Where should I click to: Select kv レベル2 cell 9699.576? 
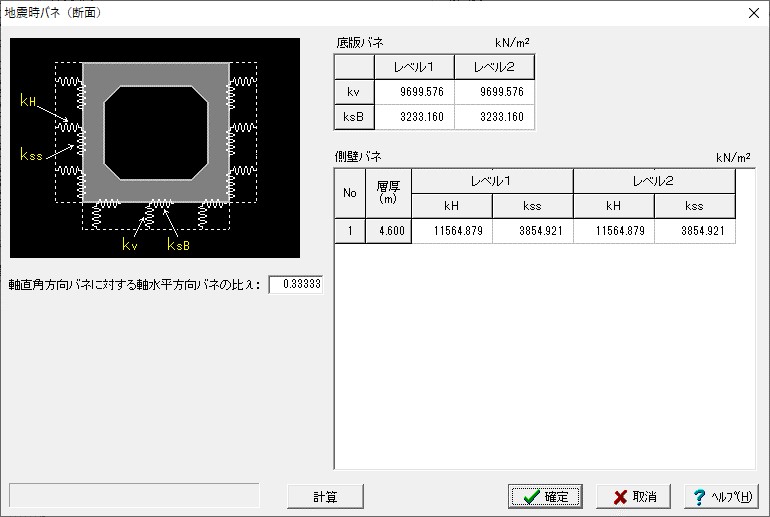click(495, 92)
